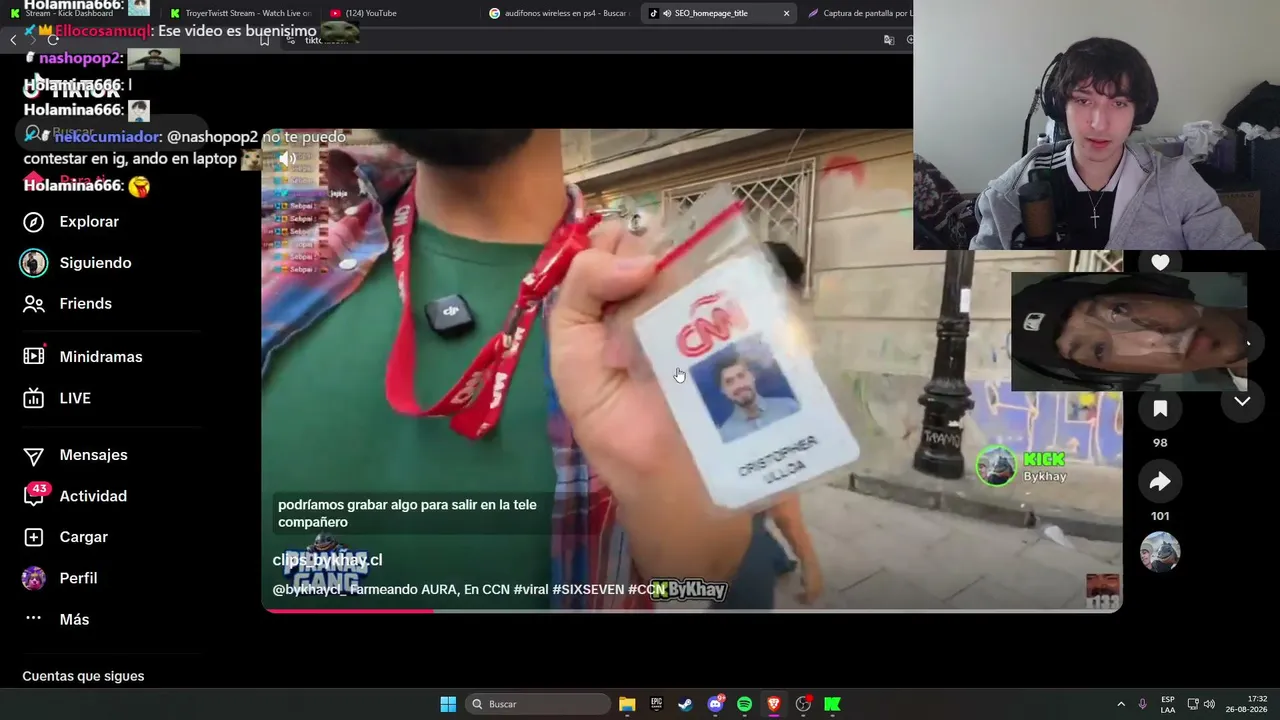Open the ESP LAA language switcher
Image resolution: width=1280 pixels, height=720 pixels.
(1168, 704)
